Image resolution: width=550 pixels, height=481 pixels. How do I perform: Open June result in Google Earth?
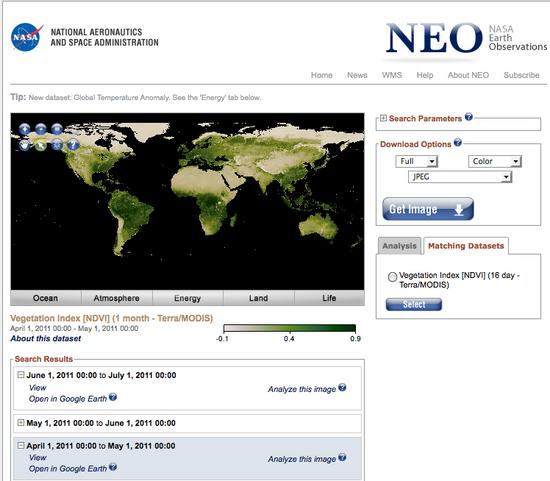pos(68,399)
